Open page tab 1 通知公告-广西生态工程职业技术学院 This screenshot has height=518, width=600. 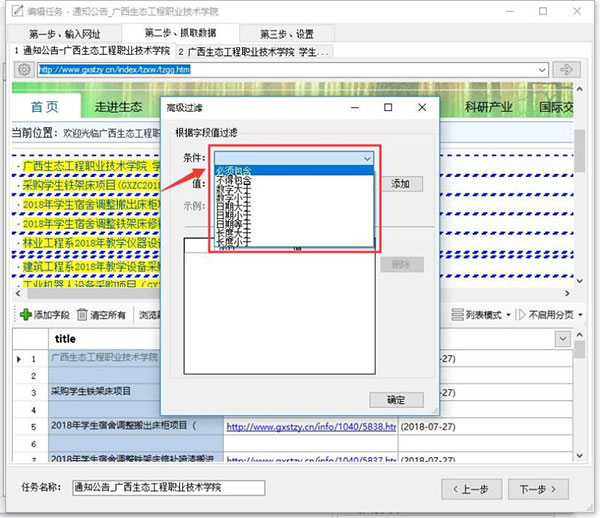[92, 50]
